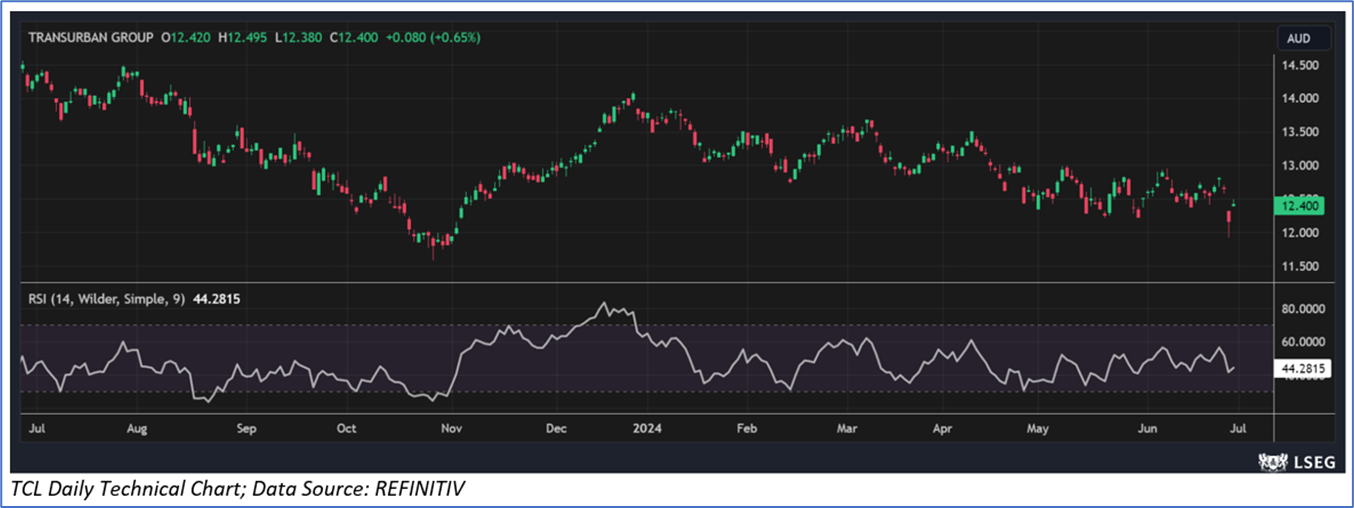Click the 13.500 price axis label
Image resolution: width=1354 pixels, height=508 pixels.
tap(1302, 132)
